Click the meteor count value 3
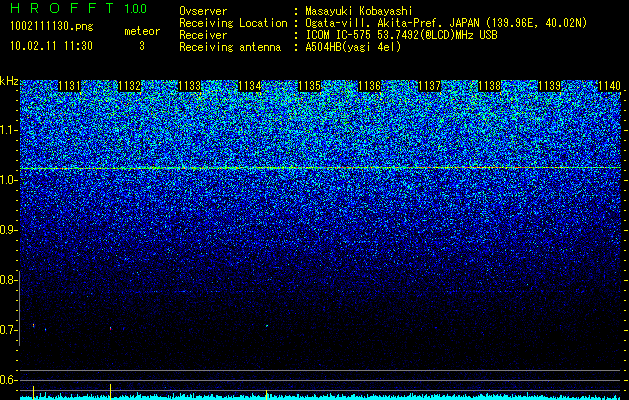 pos(142,46)
